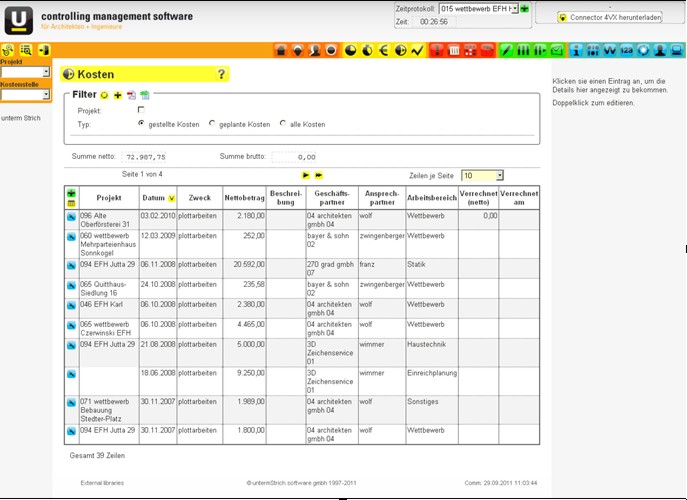This screenshot has width=687, height=500.
Task: Click the blue sliders settings icon
Action: 593,50
